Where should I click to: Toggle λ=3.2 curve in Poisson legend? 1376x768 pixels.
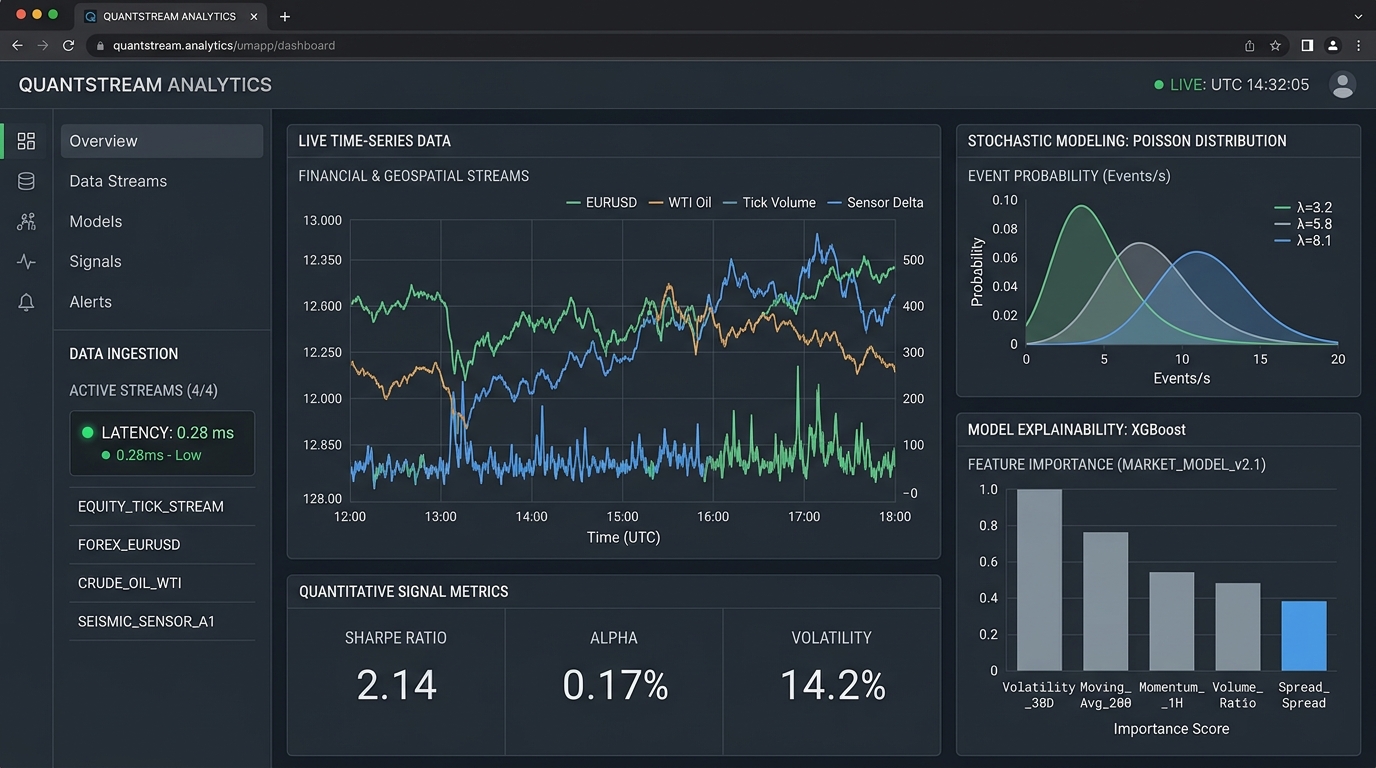tap(1303, 208)
